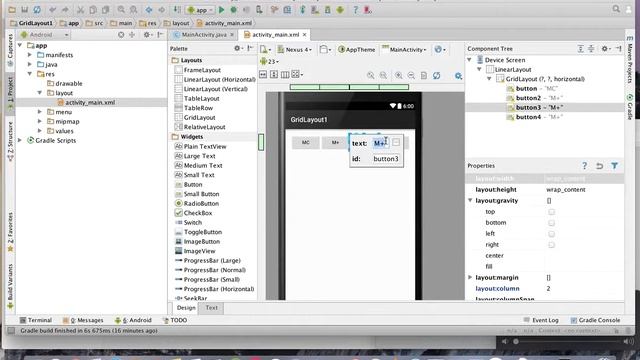Collapse the layout:gravity property
This screenshot has width=640, height=360.
click(x=470, y=200)
